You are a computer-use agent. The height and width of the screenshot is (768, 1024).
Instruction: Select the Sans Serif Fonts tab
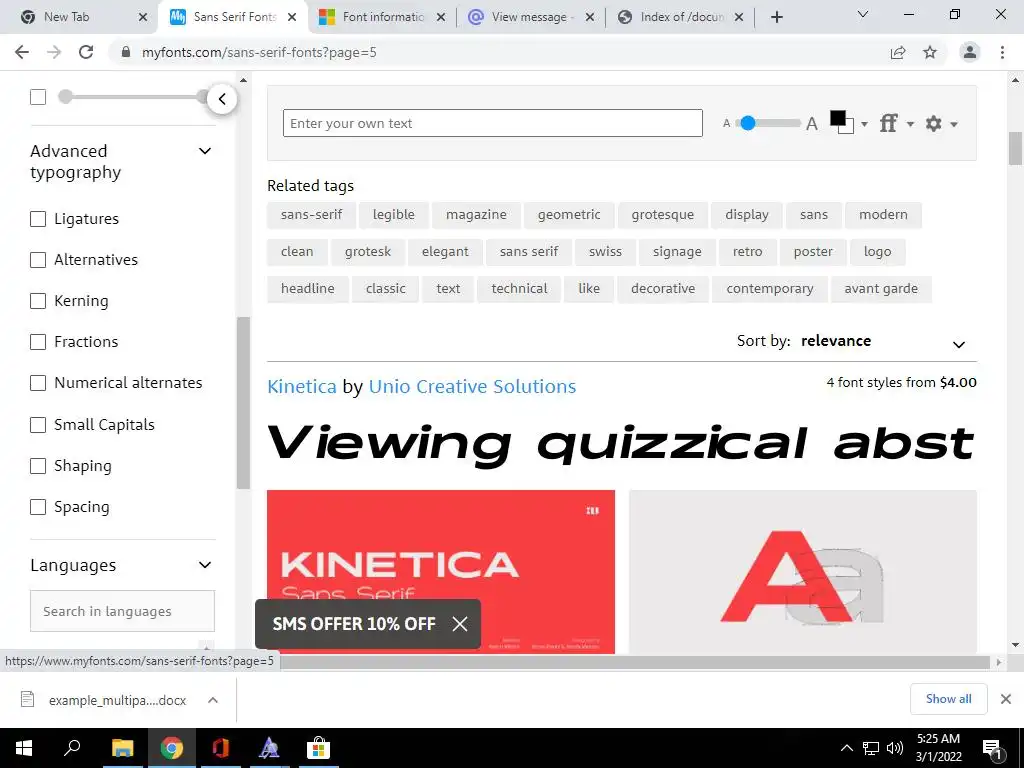click(232, 17)
